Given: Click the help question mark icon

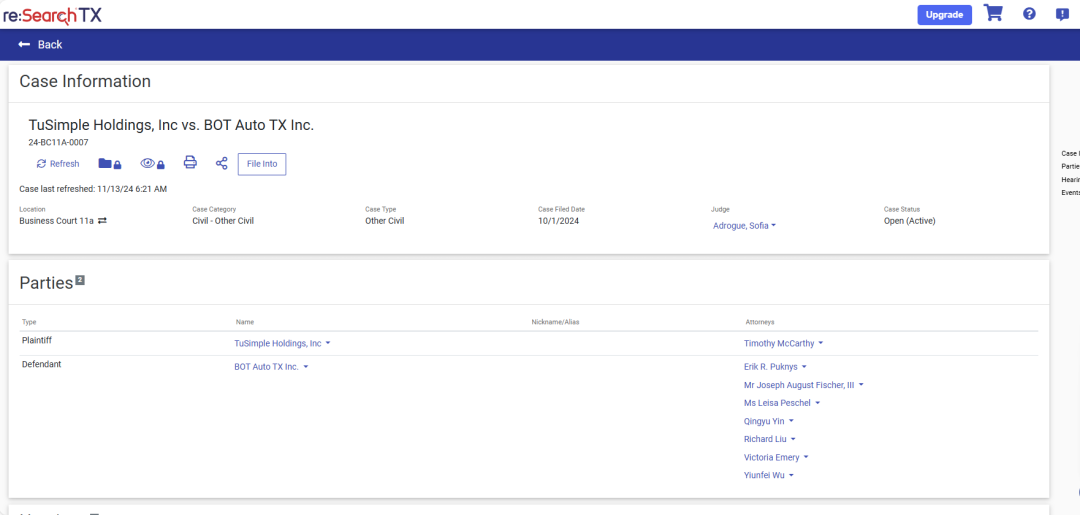Looking at the screenshot, I should (x=1029, y=14).
